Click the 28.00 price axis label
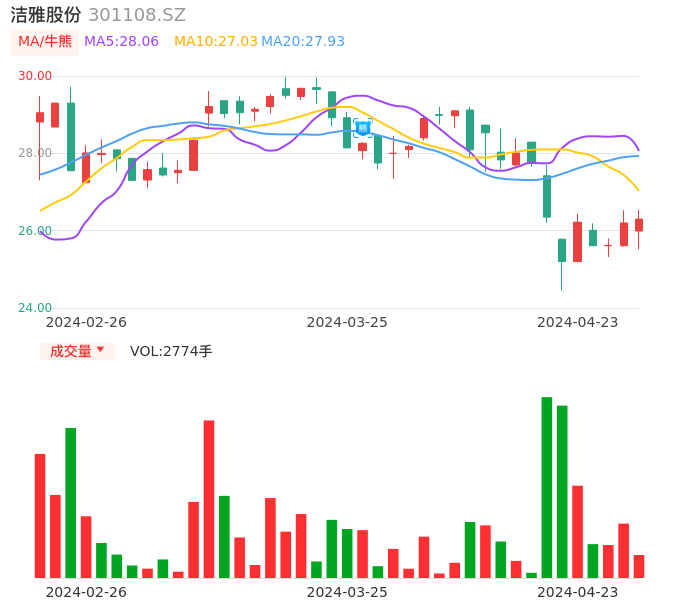Image resolution: width=686 pixels, height=606 pixels. [36, 153]
